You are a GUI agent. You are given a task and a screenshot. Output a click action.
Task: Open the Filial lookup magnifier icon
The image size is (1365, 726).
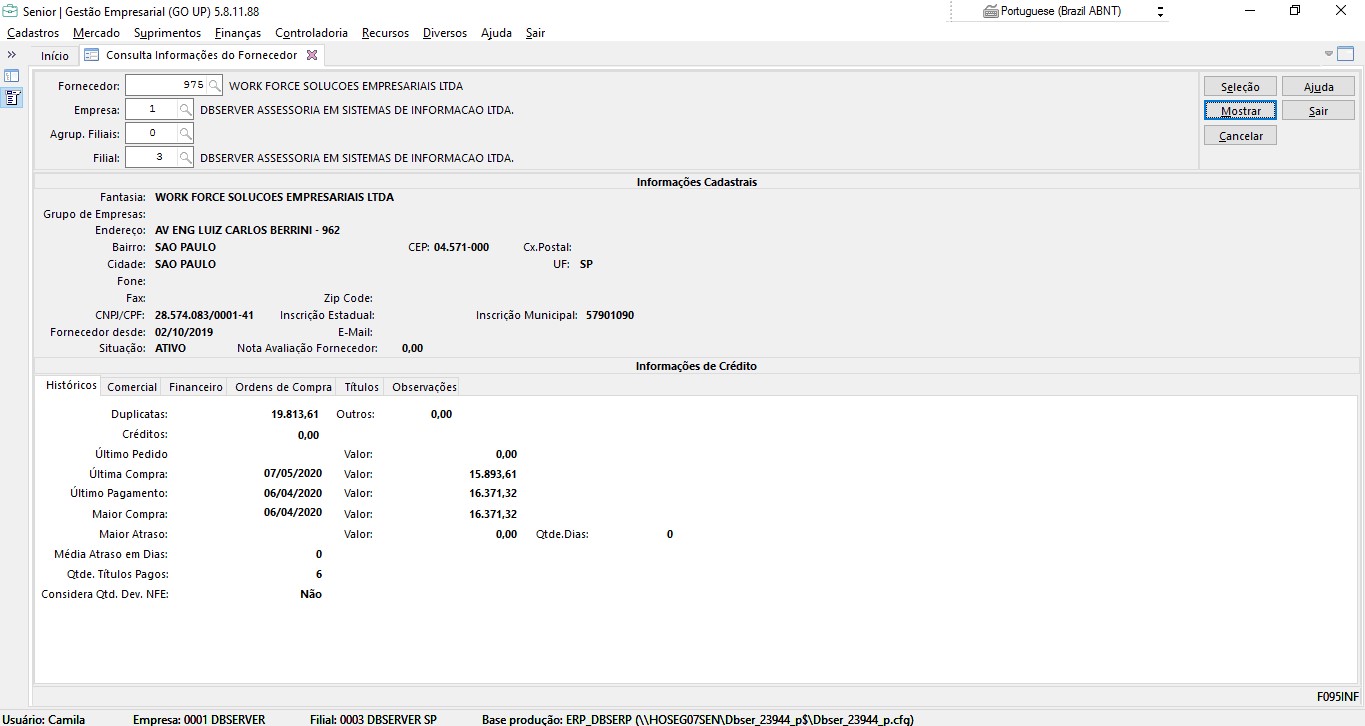[x=186, y=158]
